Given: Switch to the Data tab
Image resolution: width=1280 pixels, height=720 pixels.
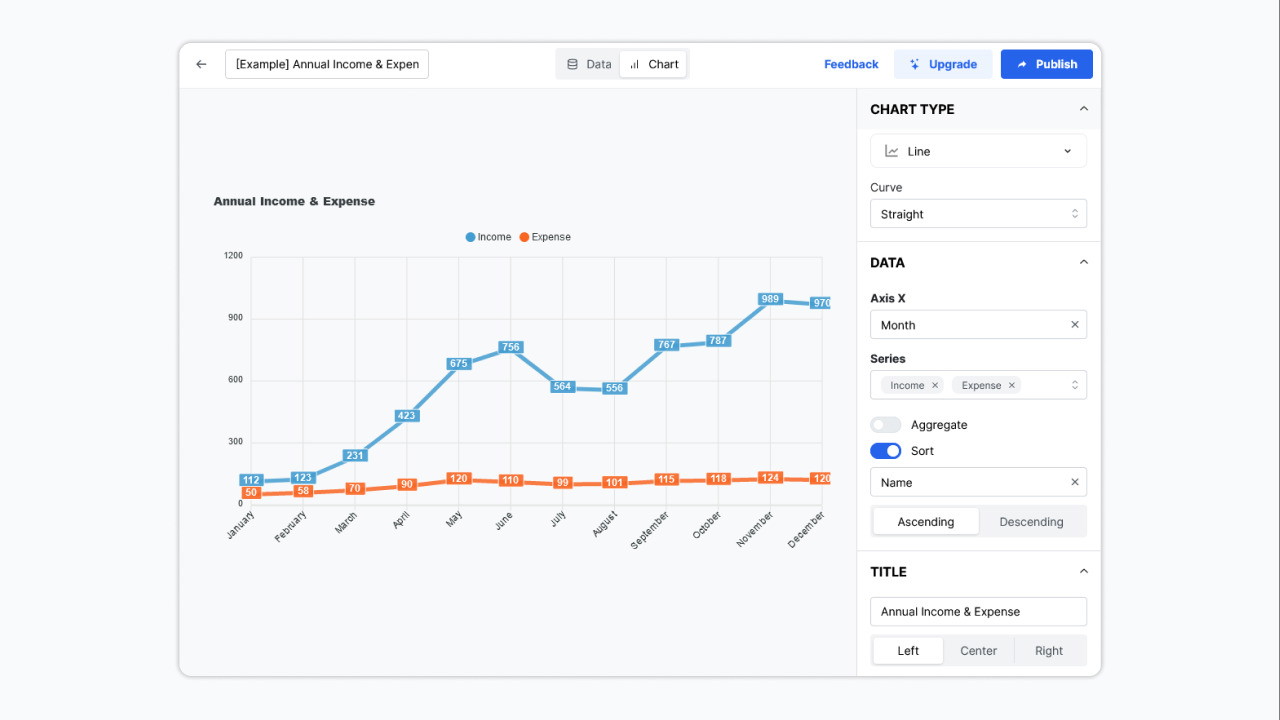Looking at the screenshot, I should click(x=589, y=64).
